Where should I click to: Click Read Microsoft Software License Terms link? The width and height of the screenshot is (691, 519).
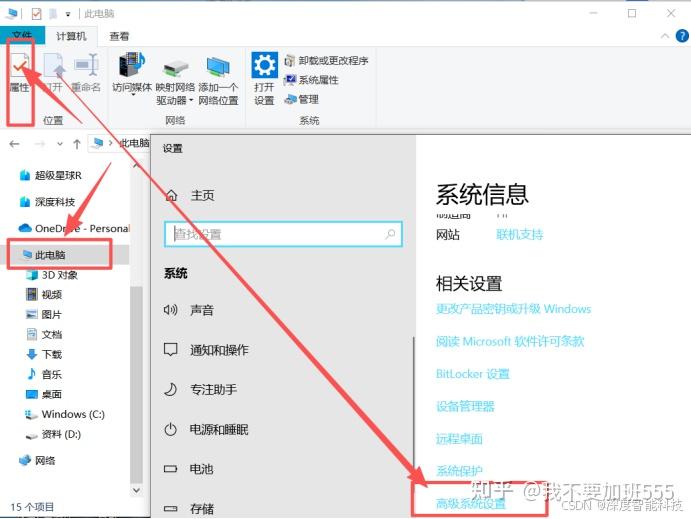coord(510,341)
